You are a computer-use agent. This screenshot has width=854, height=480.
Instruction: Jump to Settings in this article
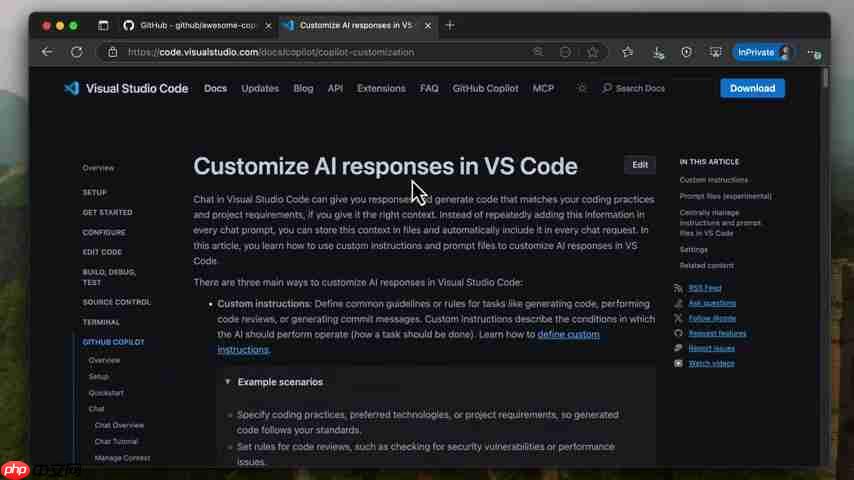pyautogui.click(x=693, y=250)
